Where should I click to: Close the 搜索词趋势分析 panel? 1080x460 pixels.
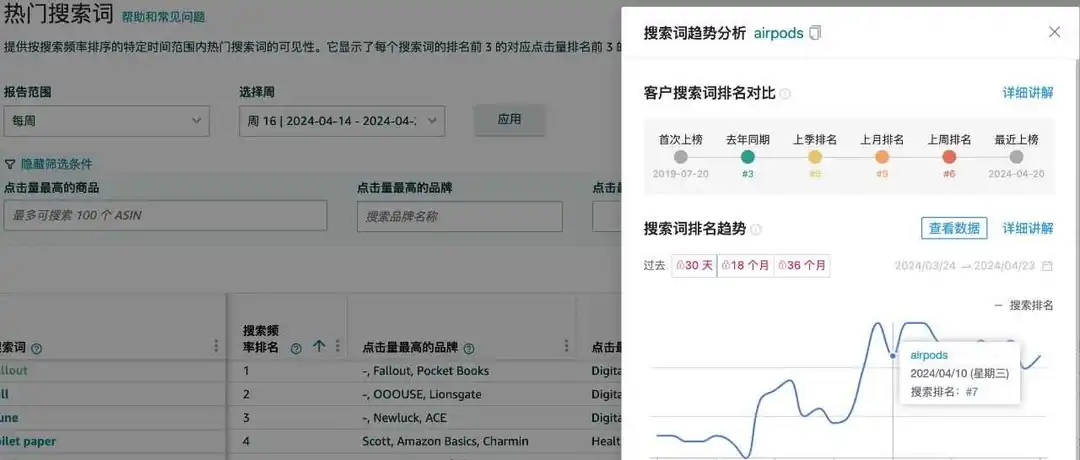tap(1054, 32)
